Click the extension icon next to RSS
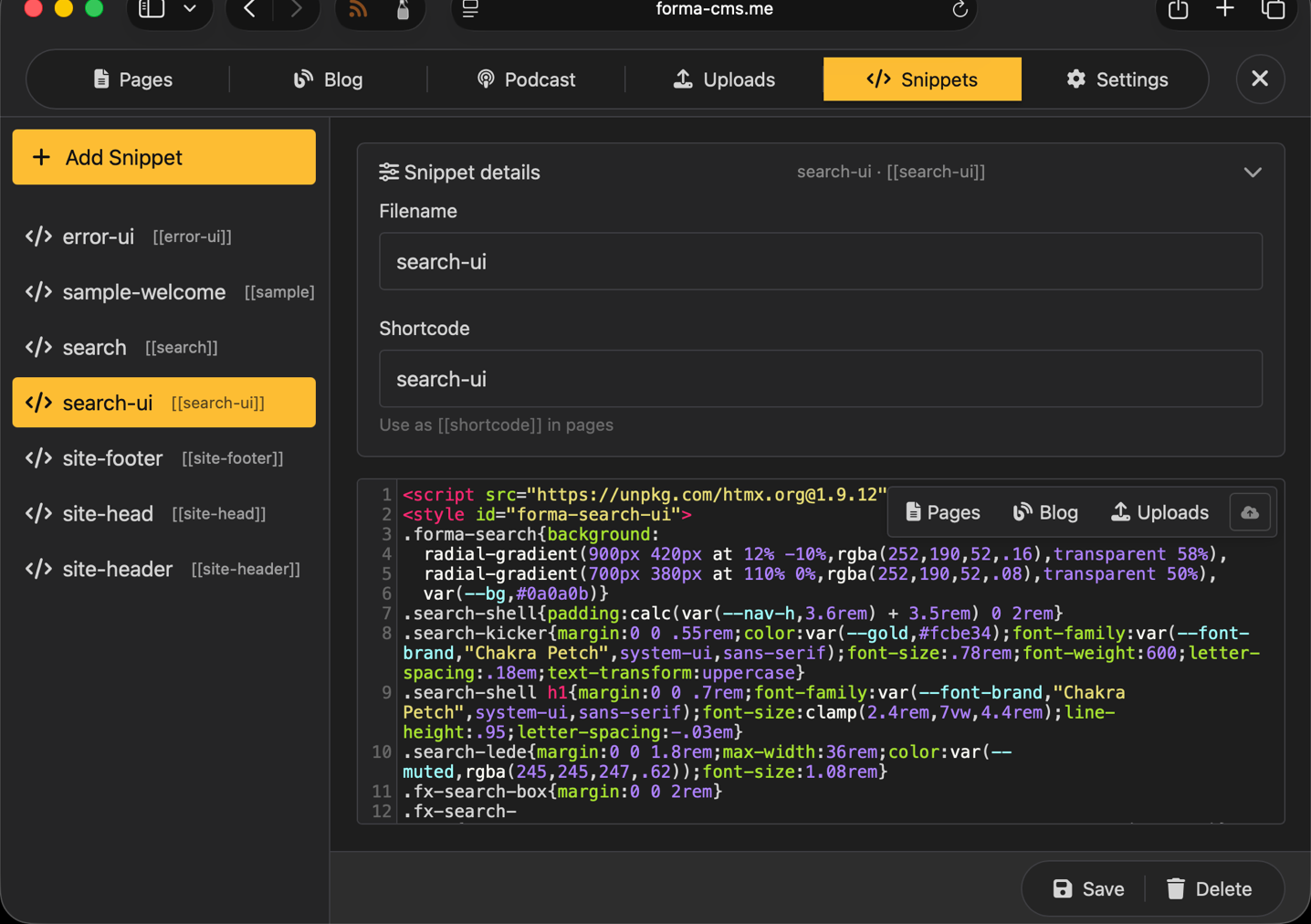This screenshot has width=1311, height=924. (x=403, y=10)
